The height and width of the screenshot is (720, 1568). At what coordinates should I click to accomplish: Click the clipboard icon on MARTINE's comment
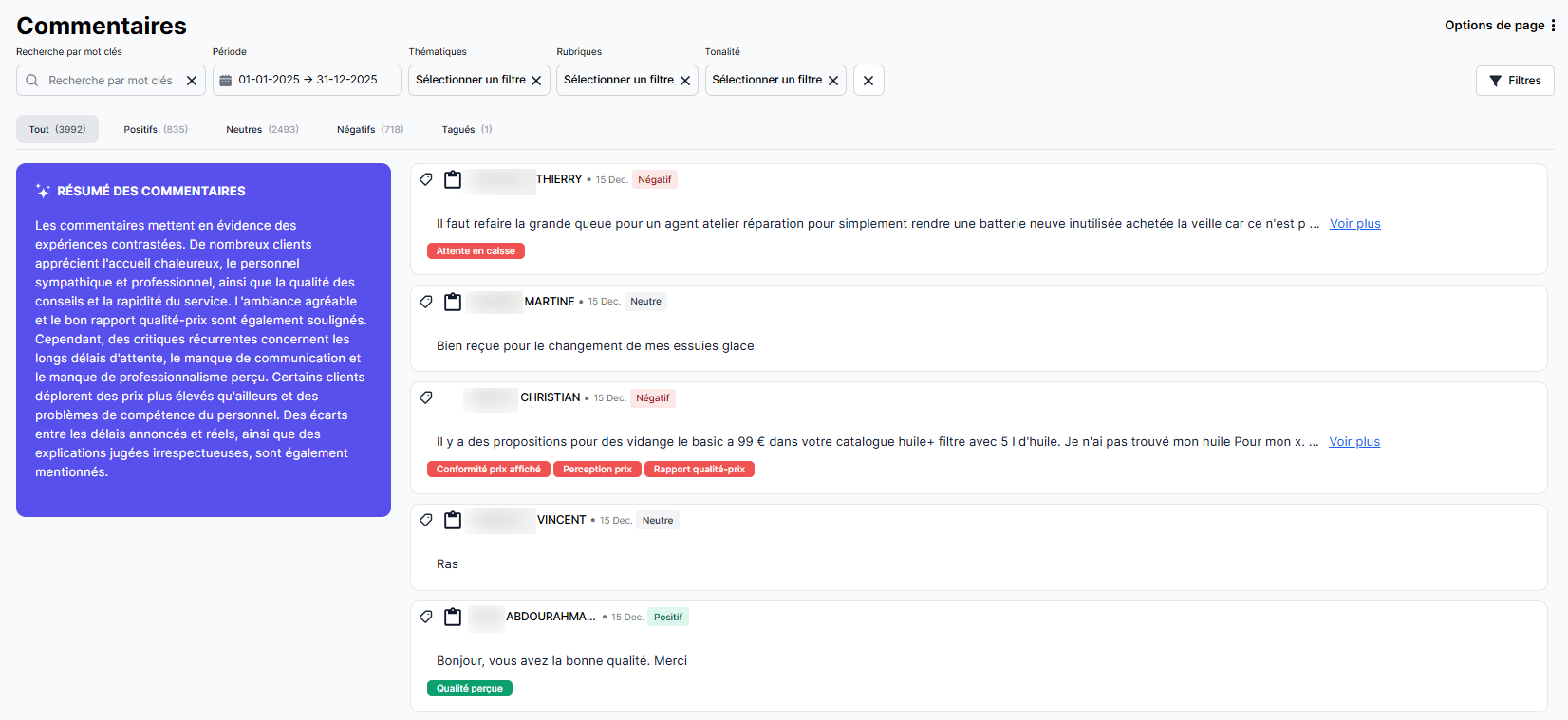[453, 302]
